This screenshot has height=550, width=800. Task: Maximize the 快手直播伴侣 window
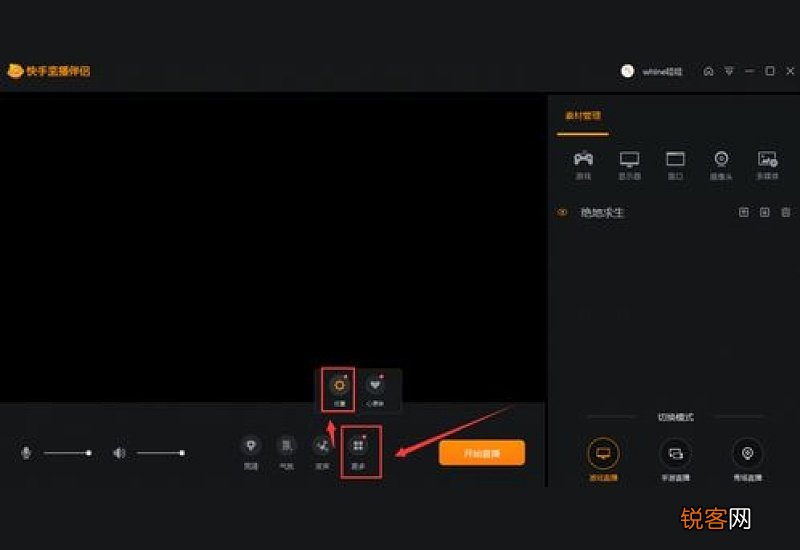(x=770, y=71)
